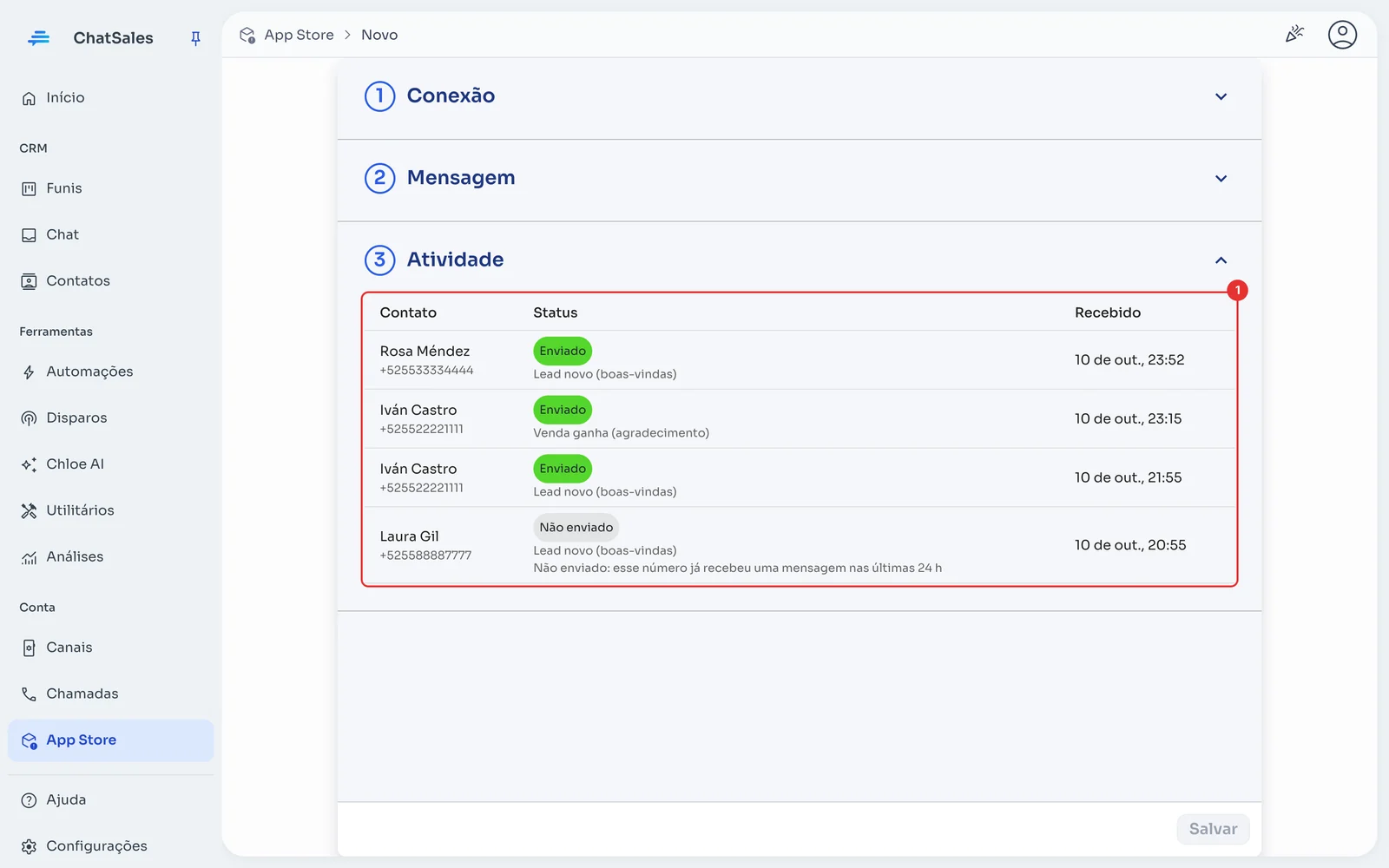Open Chamadas menu item

110,694
